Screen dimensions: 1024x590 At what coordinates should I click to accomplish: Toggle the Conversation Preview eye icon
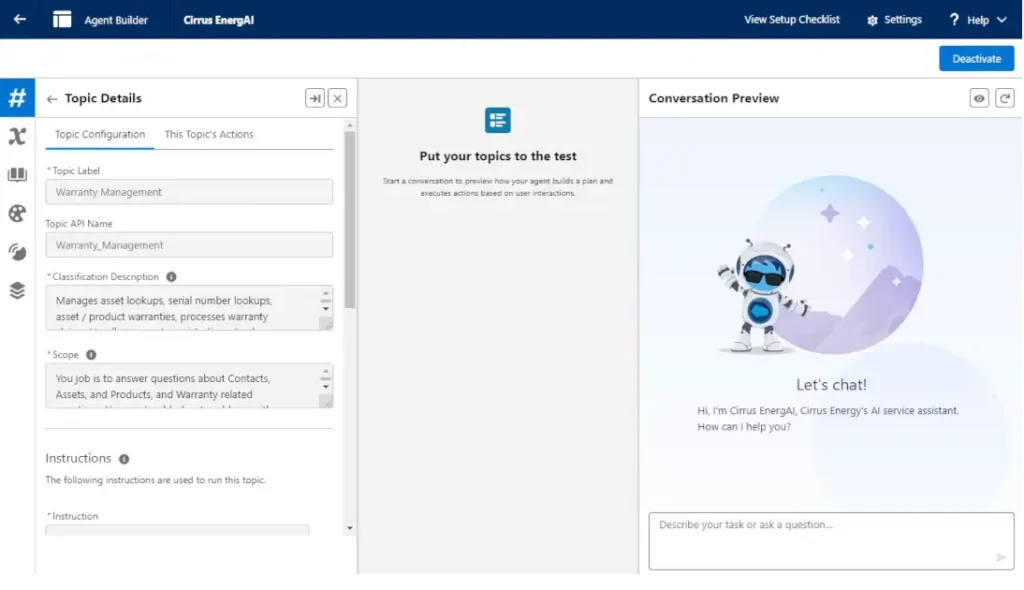coord(979,98)
